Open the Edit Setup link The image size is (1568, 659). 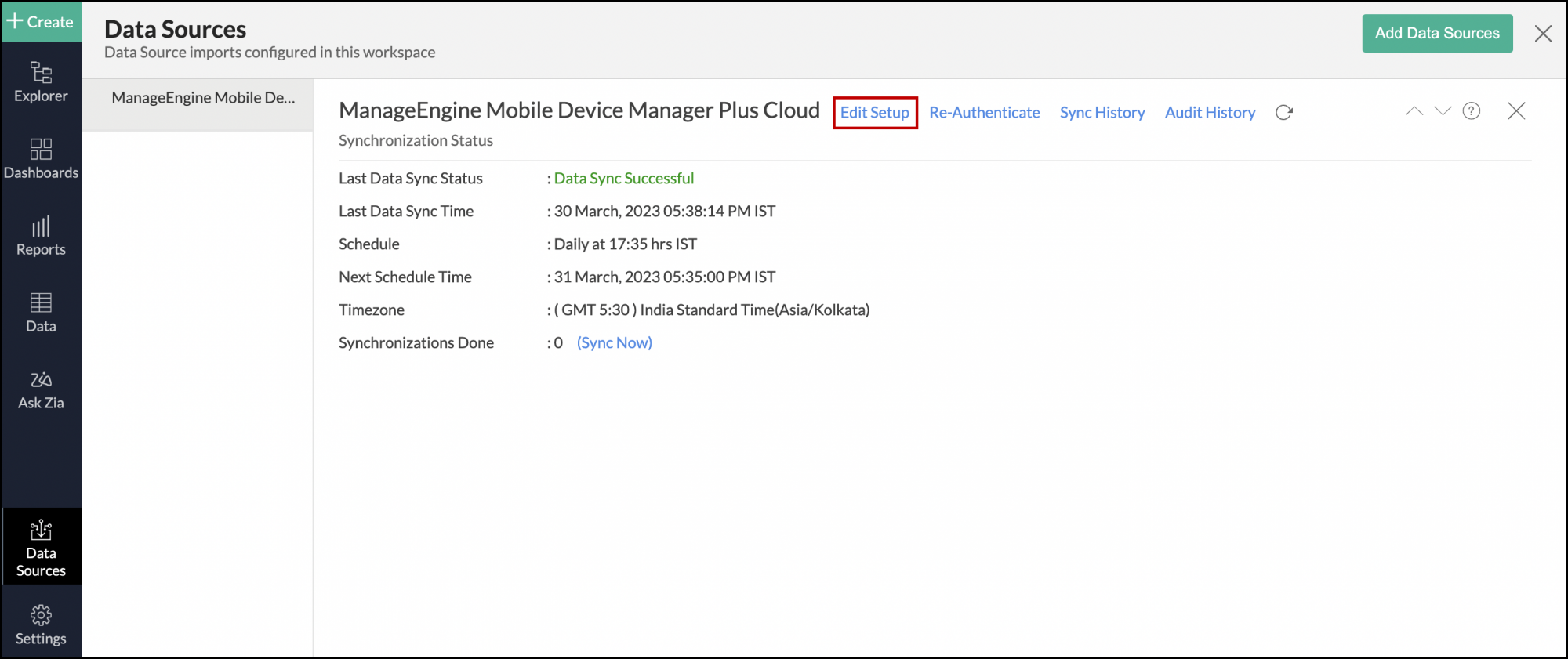[x=874, y=113]
